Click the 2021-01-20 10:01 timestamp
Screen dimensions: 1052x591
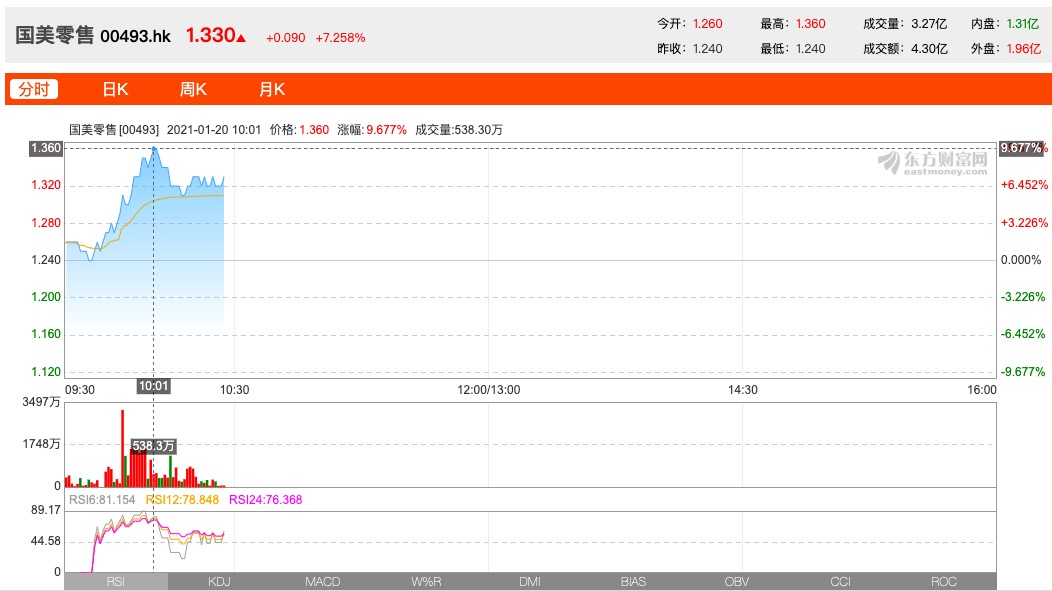[x=214, y=129]
